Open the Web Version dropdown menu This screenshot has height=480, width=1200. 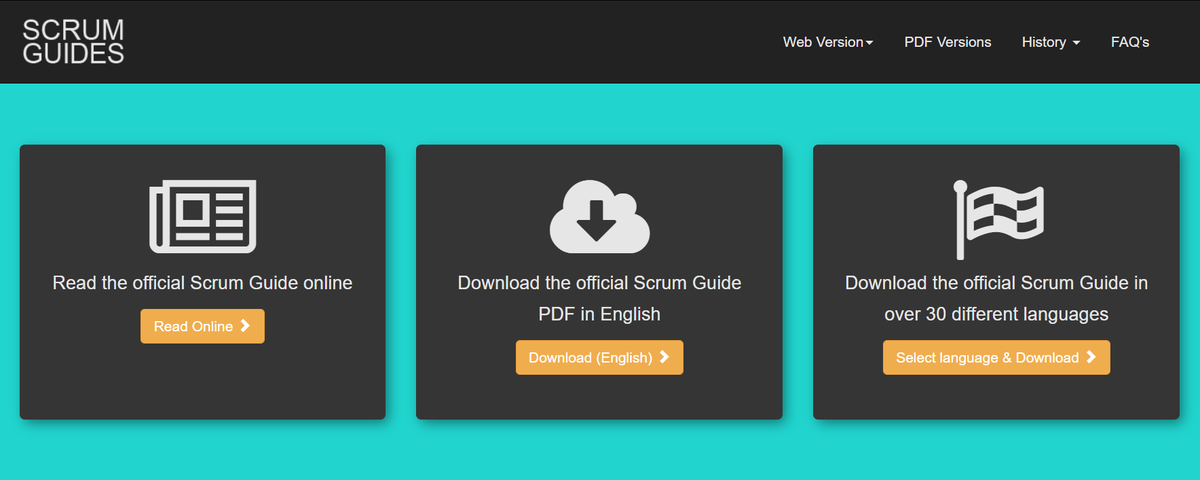pos(828,42)
